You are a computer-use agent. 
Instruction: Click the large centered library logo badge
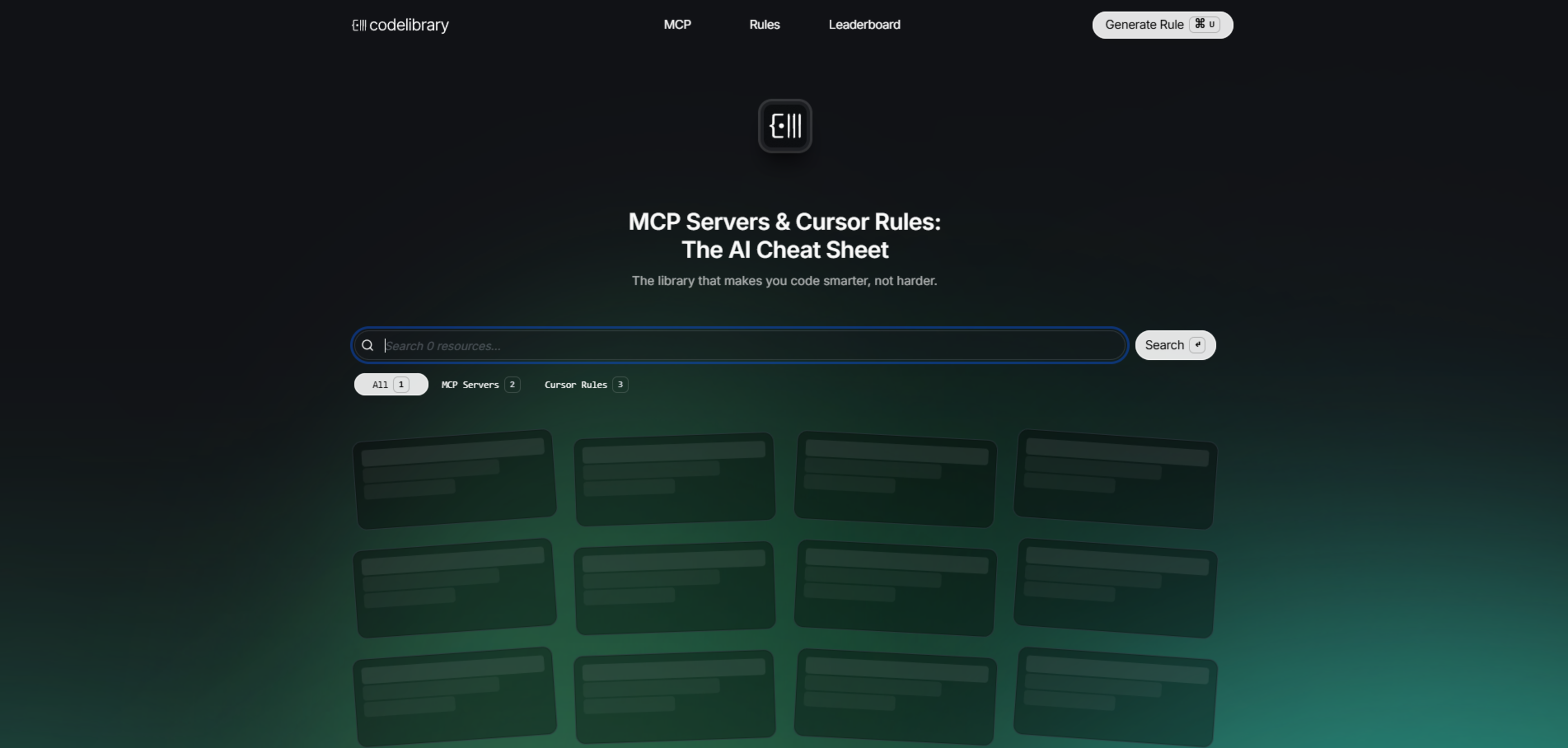tap(784, 126)
